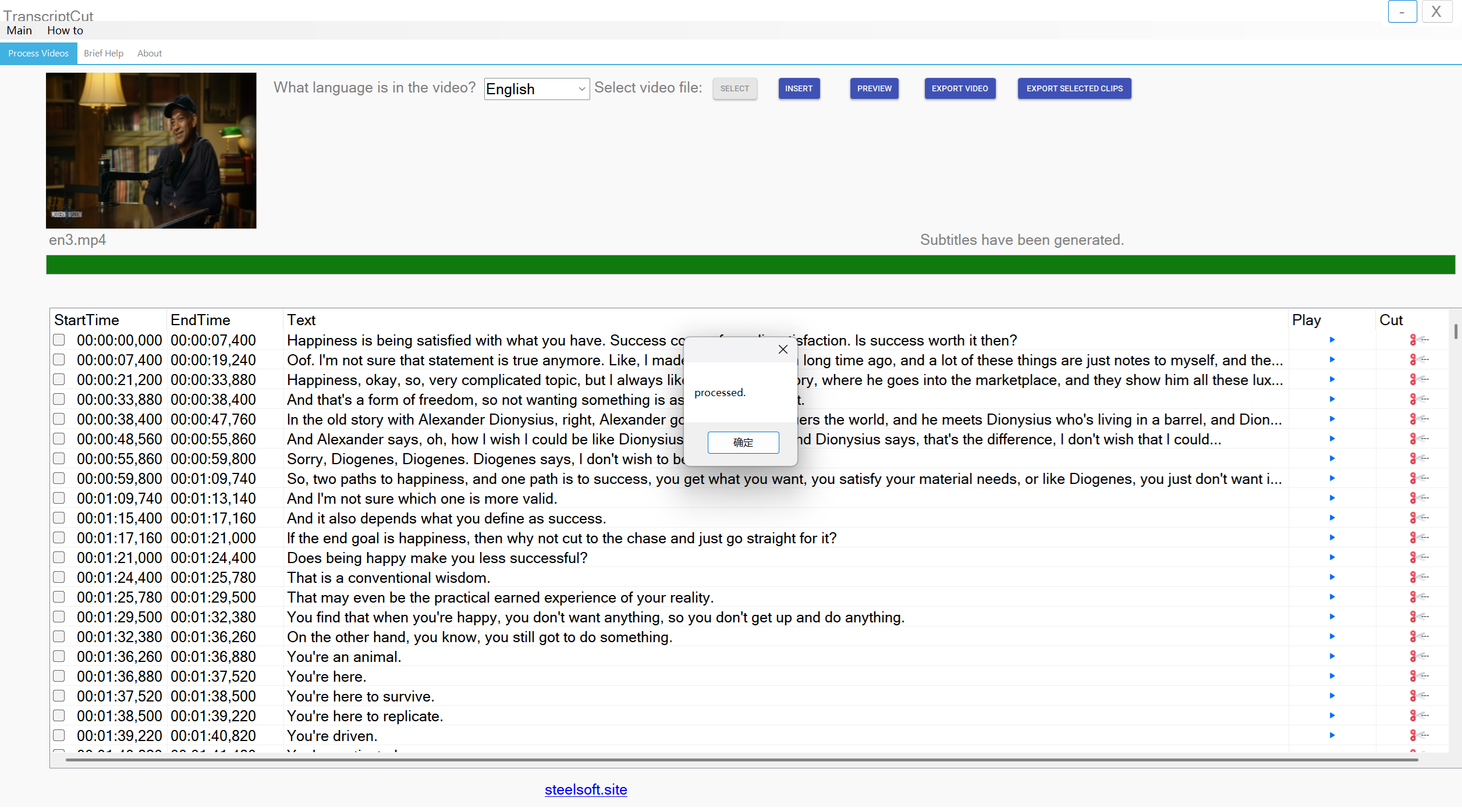Click the EXPORT VIDEO button
The height and width of the screenshot is (812, 1462).
coord(960,89)
